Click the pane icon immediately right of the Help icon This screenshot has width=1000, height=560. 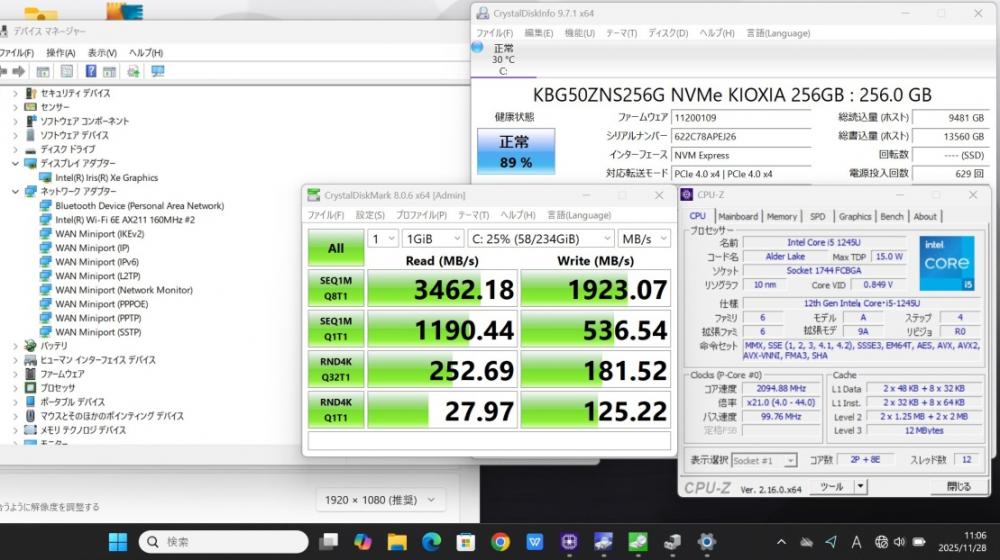coord(110,71)
